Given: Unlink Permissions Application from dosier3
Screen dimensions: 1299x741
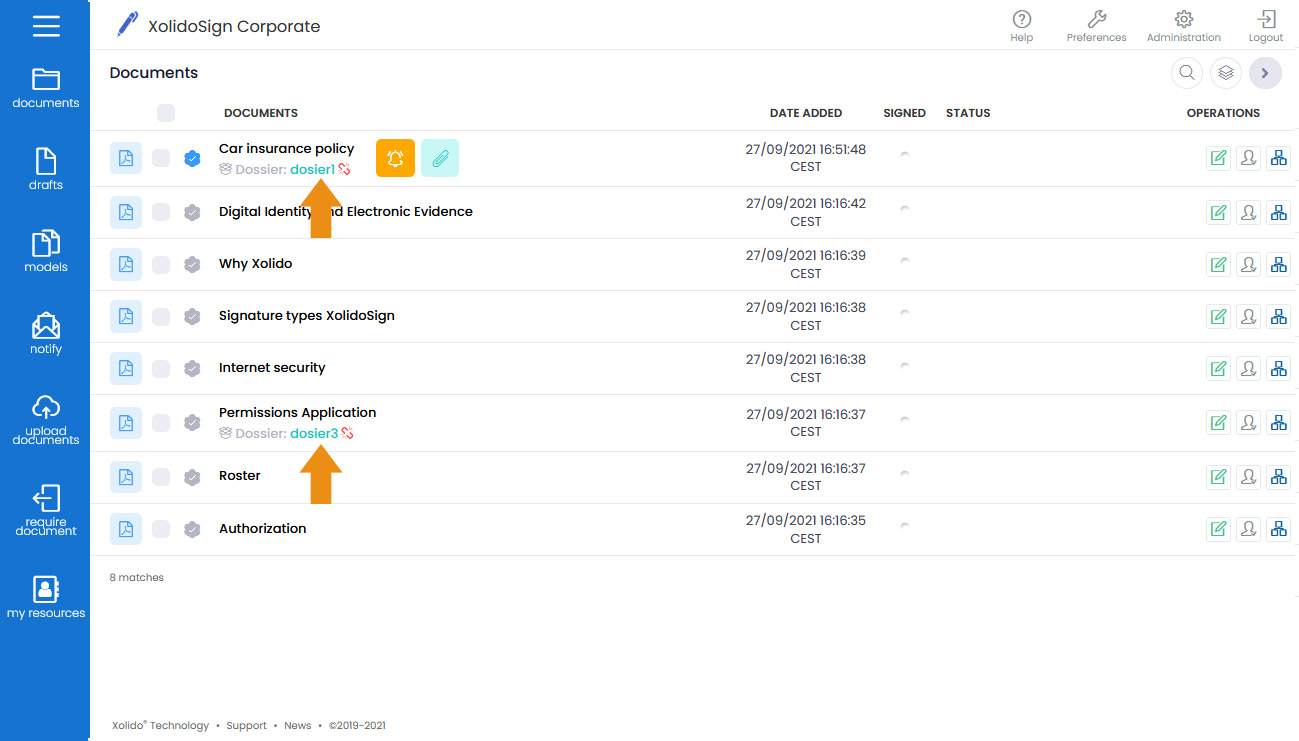Looking at the screenshot, I should pos(348,434).
